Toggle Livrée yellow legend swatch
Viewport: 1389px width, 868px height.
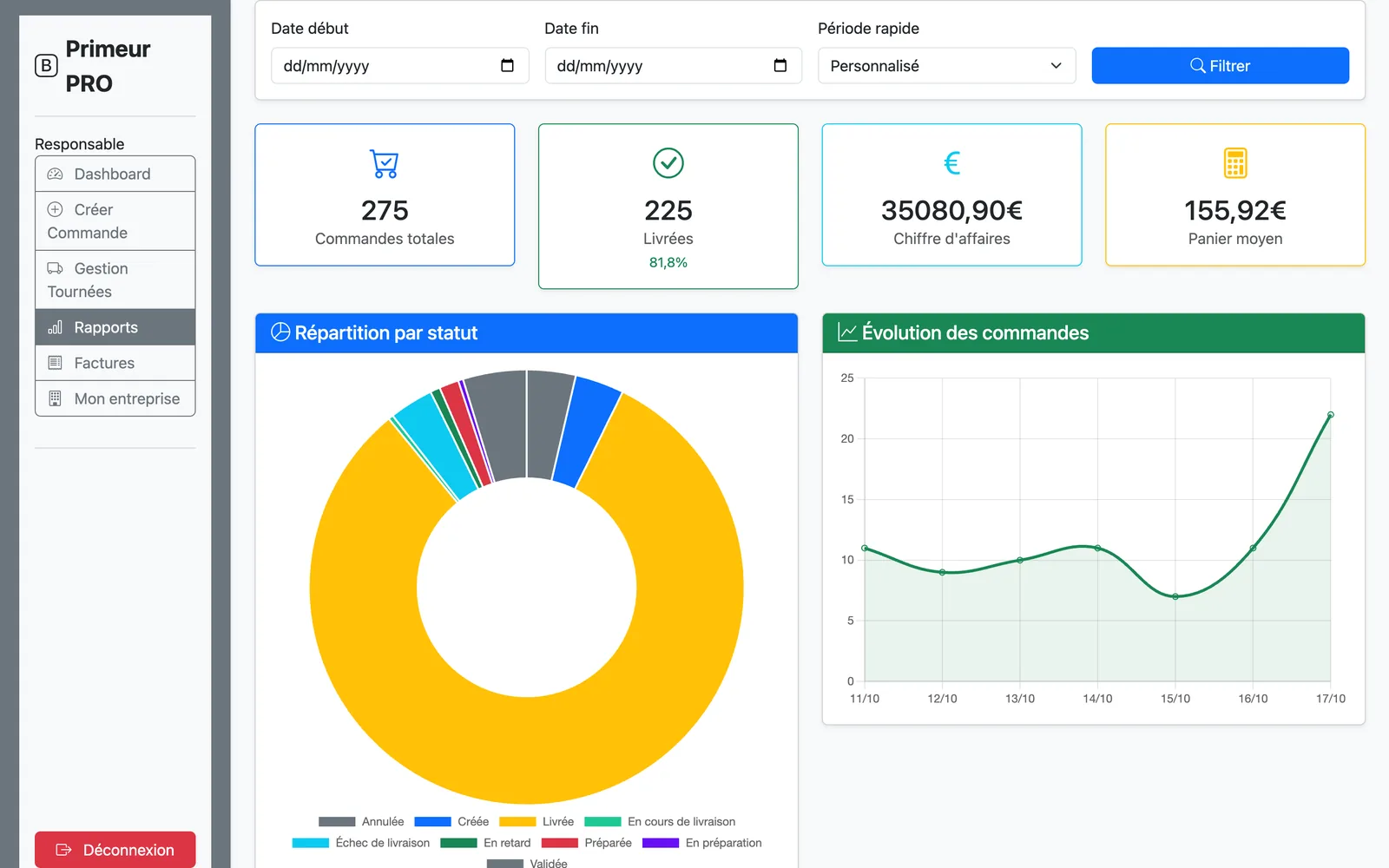click(517, 821)
